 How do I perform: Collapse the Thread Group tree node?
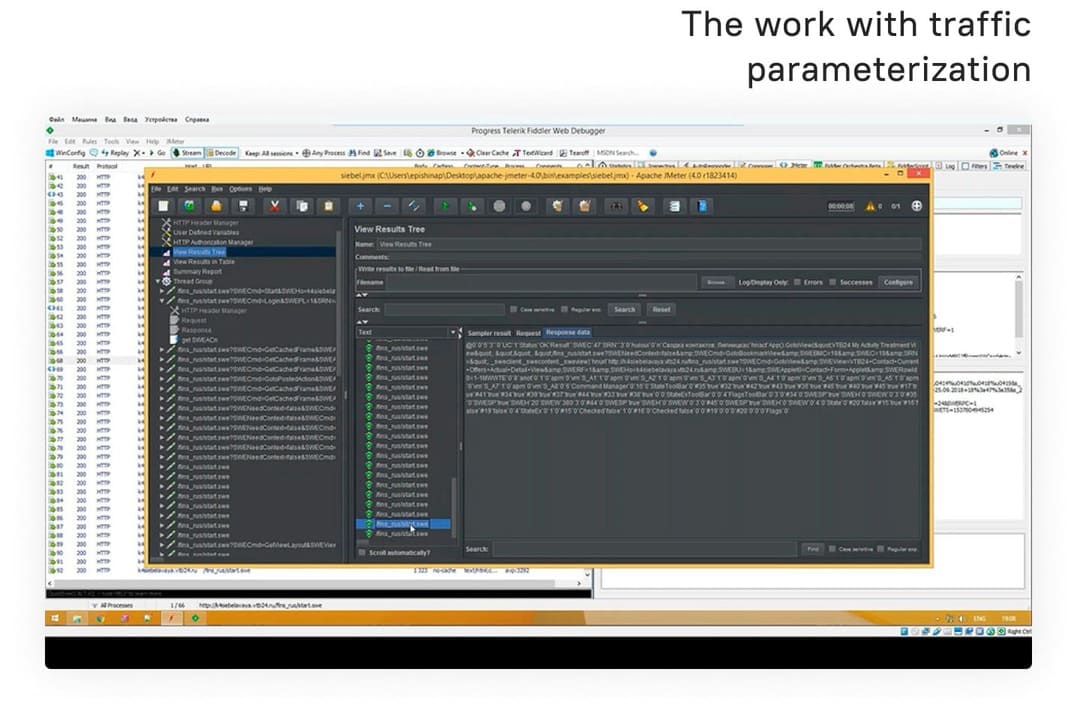(158, 281)
